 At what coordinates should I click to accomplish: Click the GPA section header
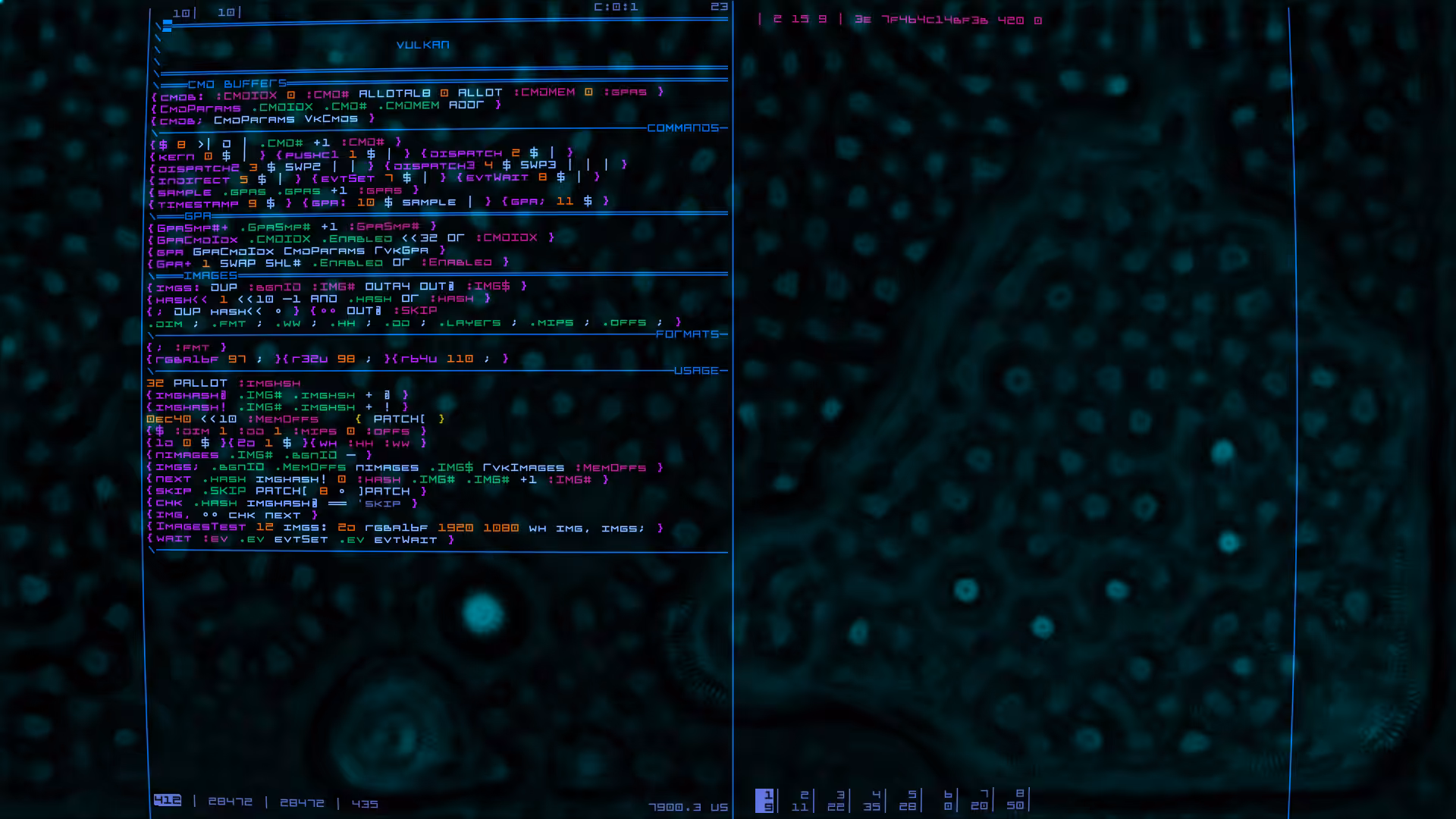coord(198,216)
